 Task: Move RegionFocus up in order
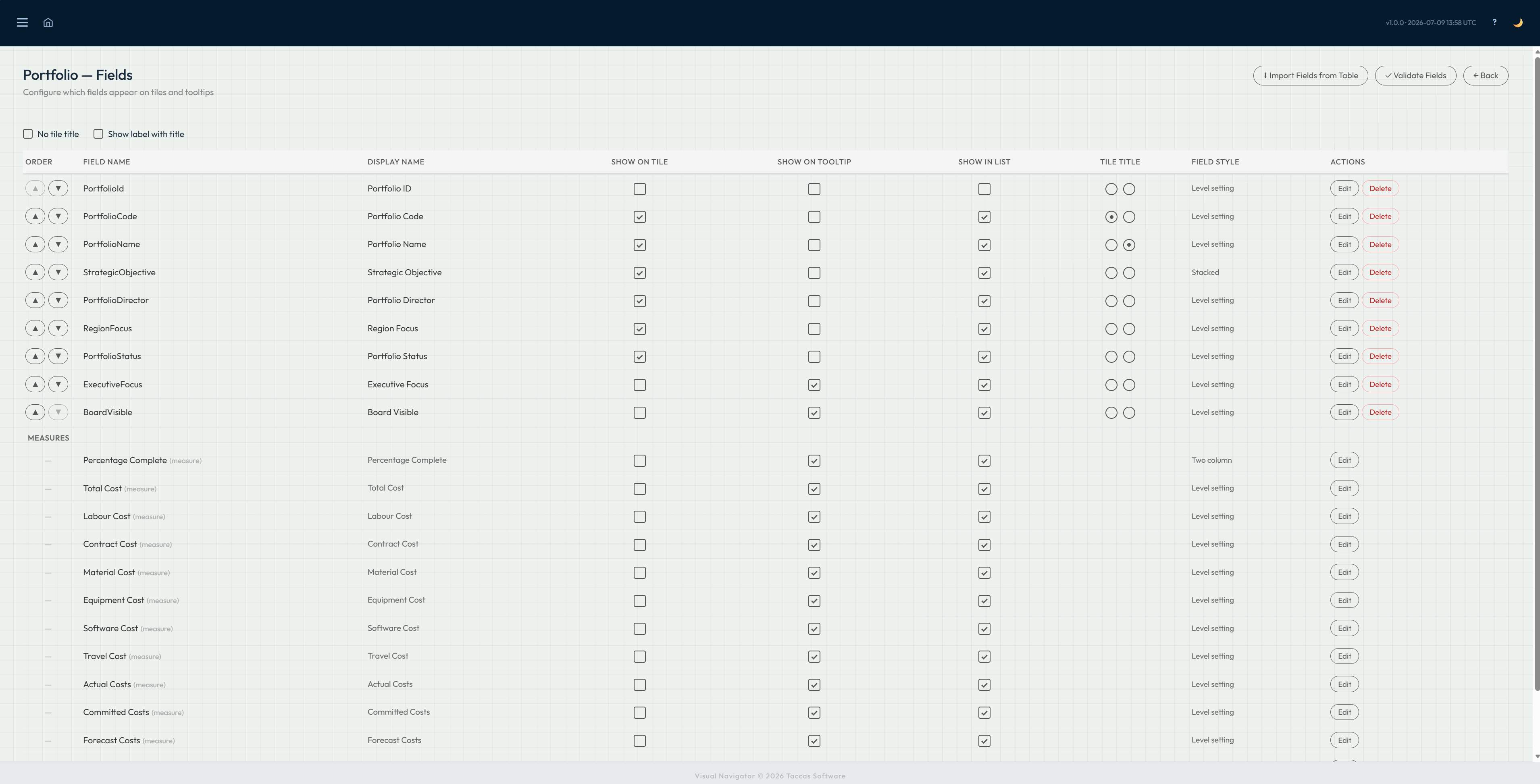tap(35, 329)
